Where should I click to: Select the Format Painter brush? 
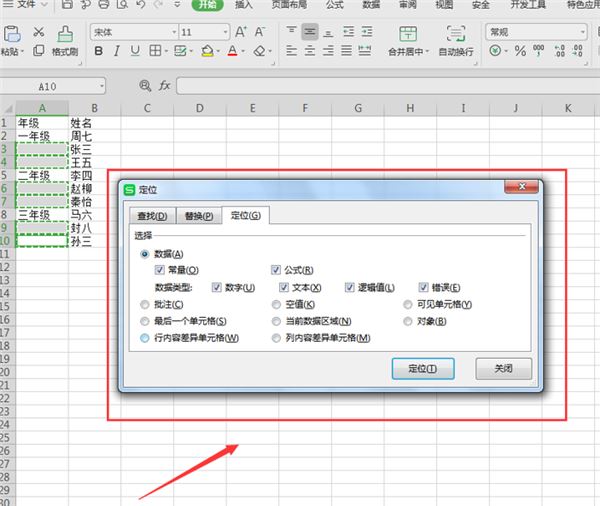pos(65,34)
